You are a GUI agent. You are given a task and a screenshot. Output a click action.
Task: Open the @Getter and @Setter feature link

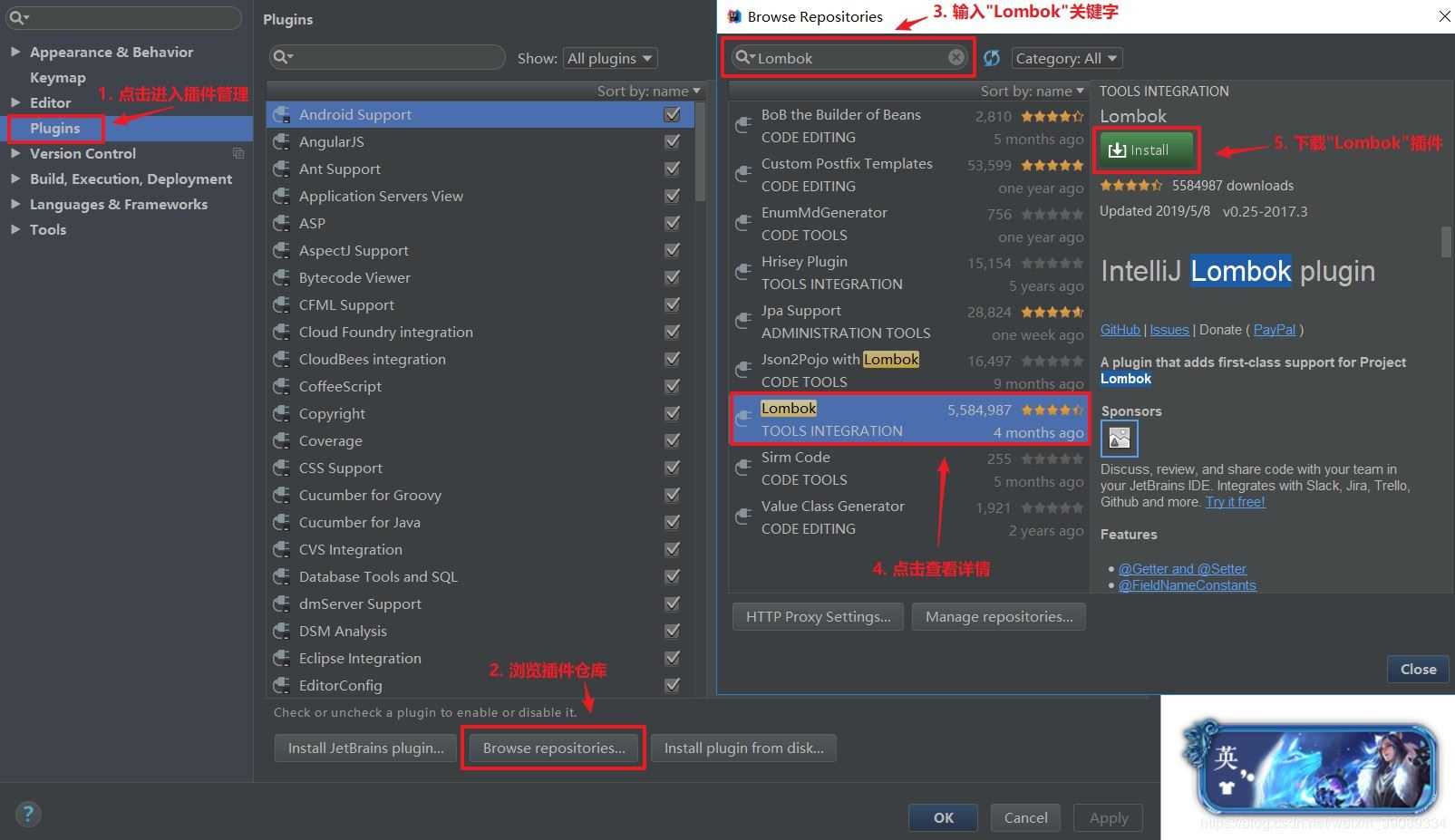pos(1182,569)
